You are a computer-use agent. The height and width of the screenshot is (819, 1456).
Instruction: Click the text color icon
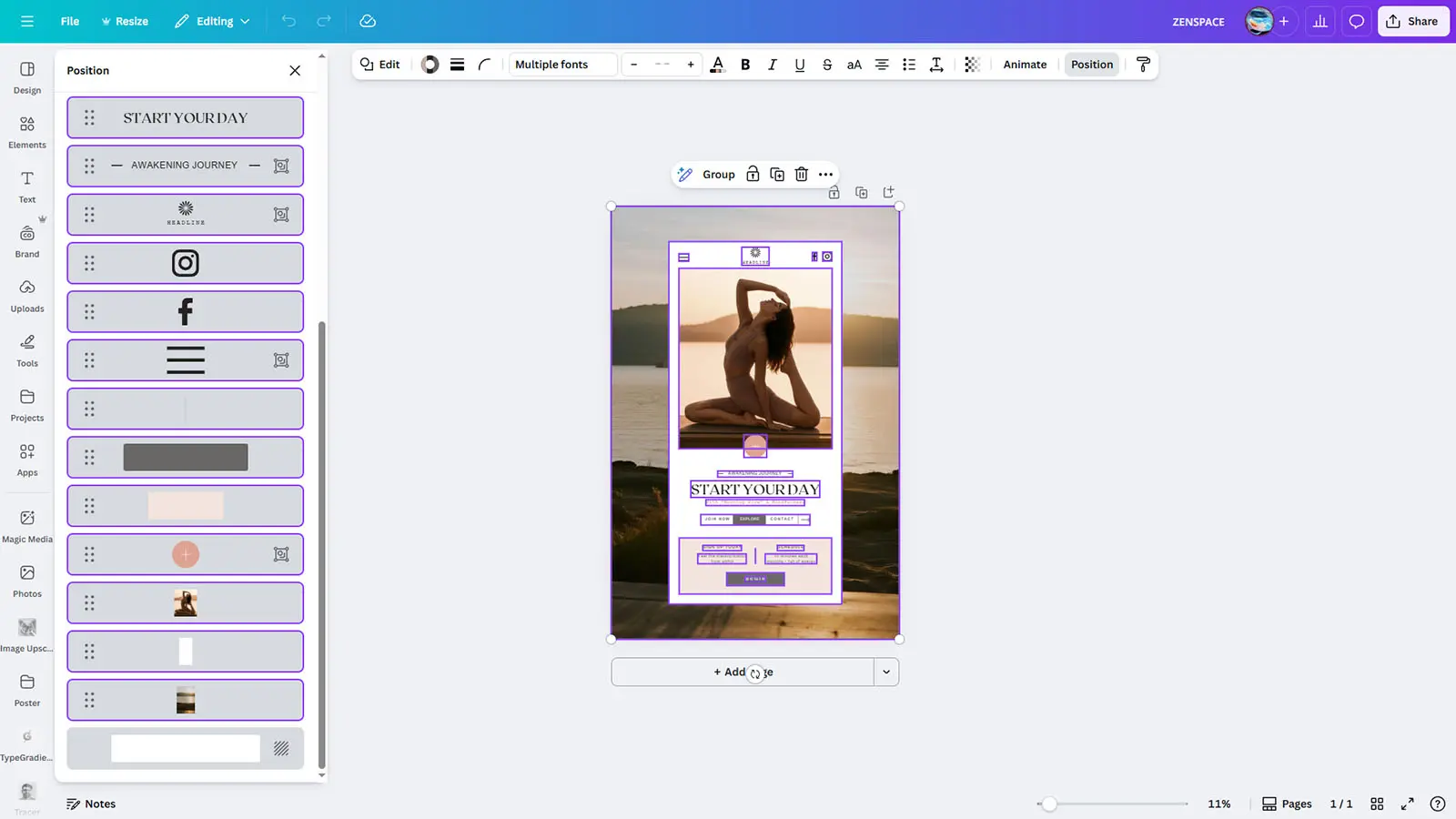pos(717,65)
